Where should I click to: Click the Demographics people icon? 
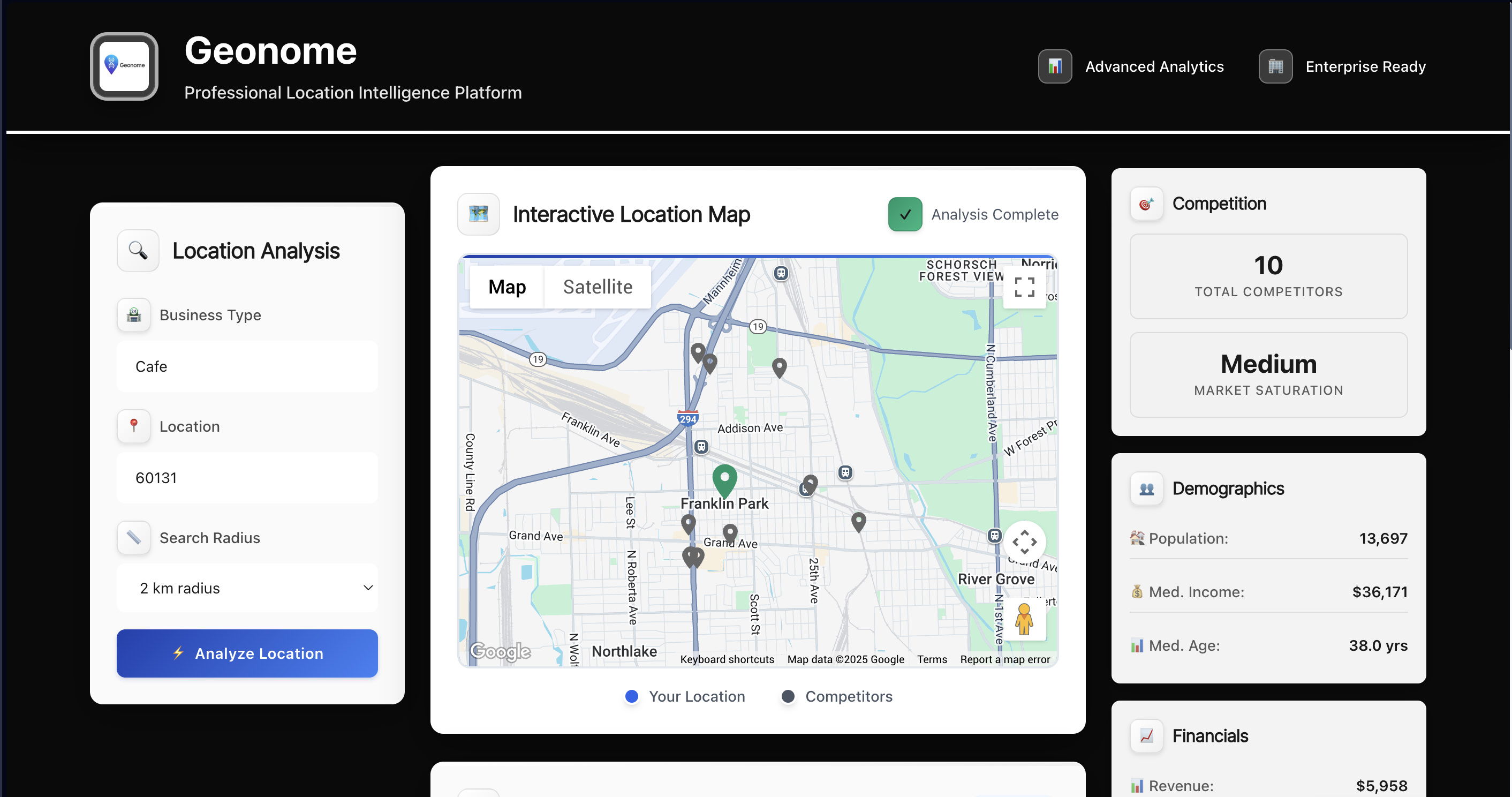point(1146,488)
